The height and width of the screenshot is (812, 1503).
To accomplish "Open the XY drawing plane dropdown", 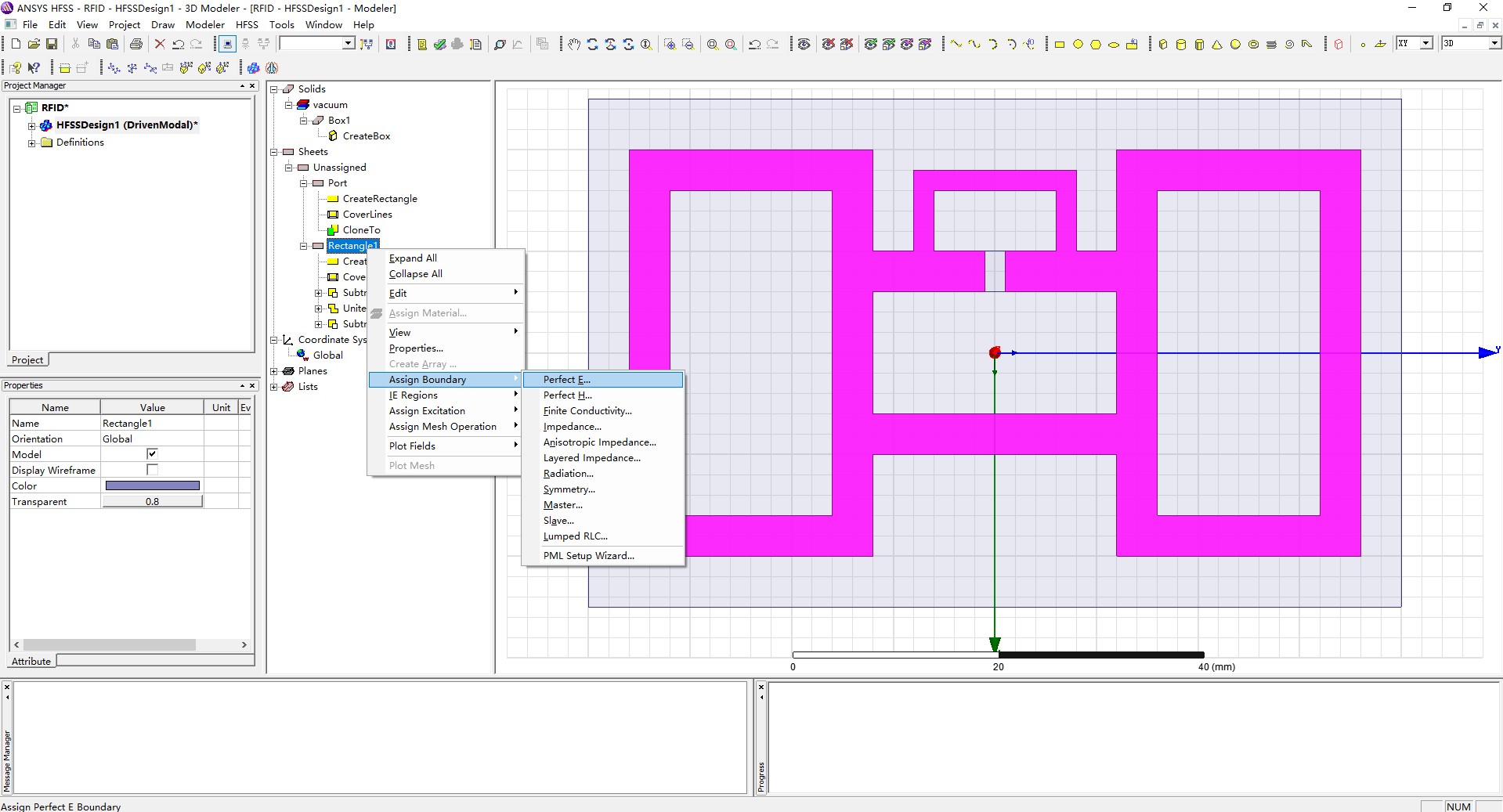I will [1426, 44].
